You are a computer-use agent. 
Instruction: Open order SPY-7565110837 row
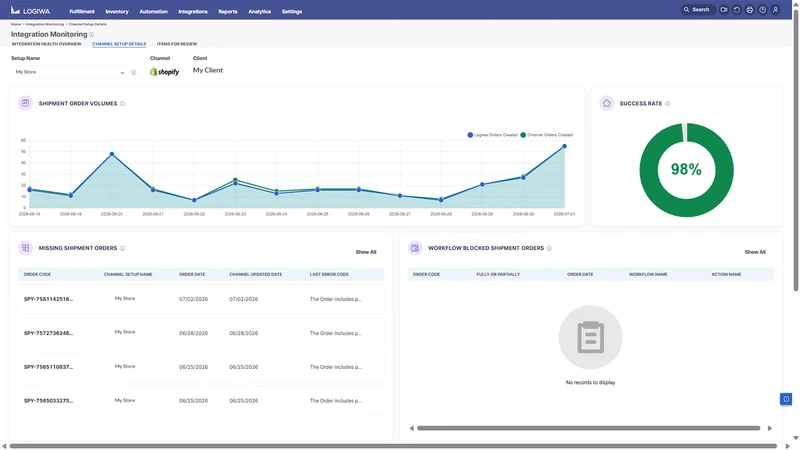(x=201, y=367)
